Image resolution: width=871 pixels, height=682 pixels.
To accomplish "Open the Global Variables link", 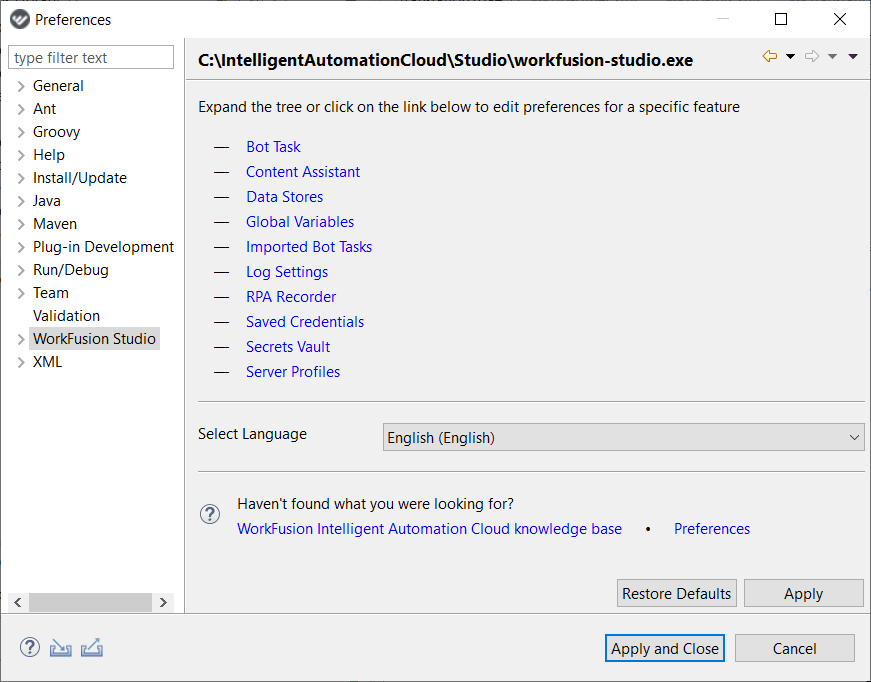I will [301, 222].
